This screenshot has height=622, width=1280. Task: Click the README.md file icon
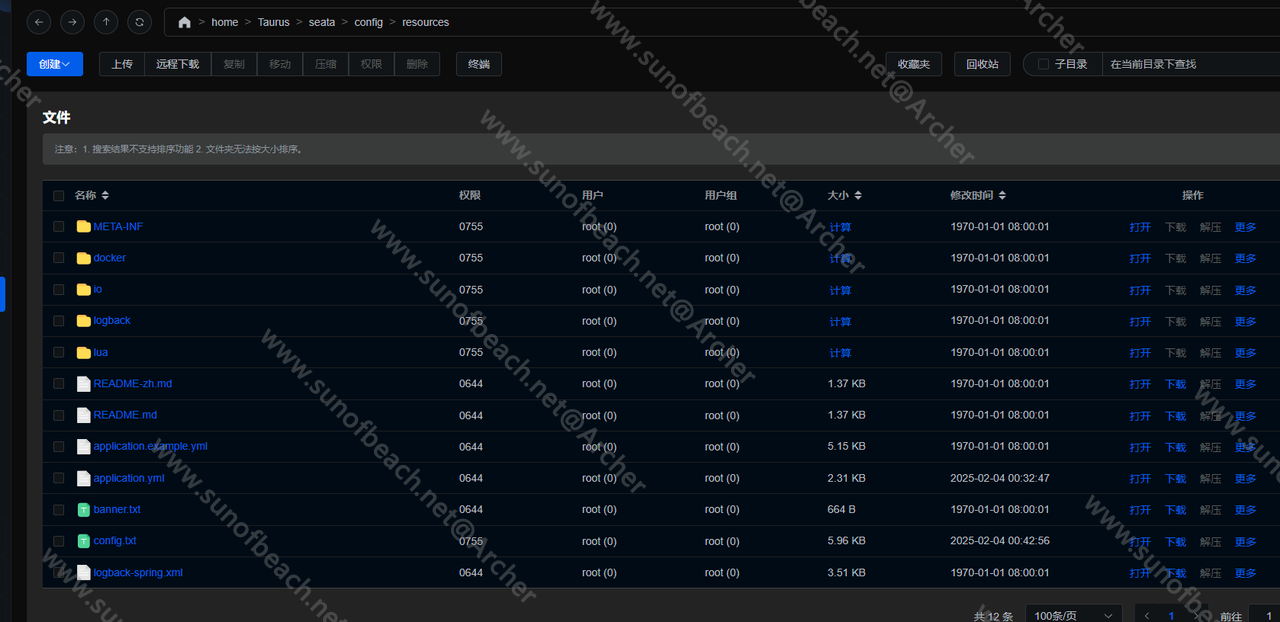84,415
